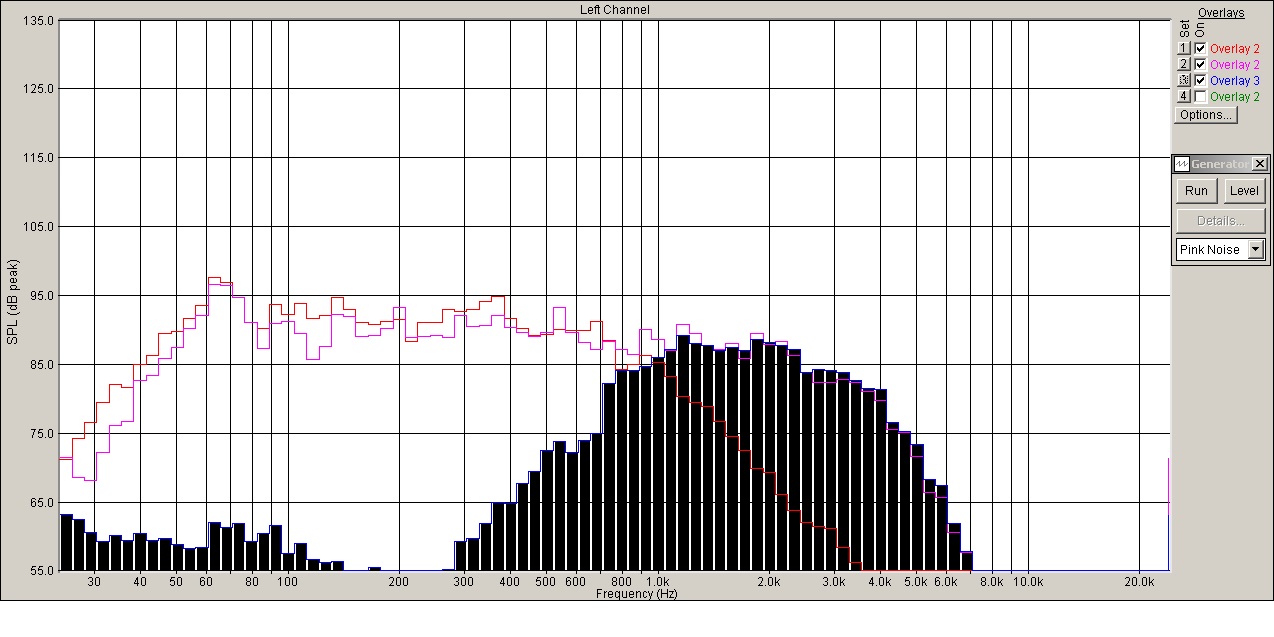This screenshot has height=637, width=1274.
Task: Click Set button 3 for overlays
Action: pos(1184,80)
